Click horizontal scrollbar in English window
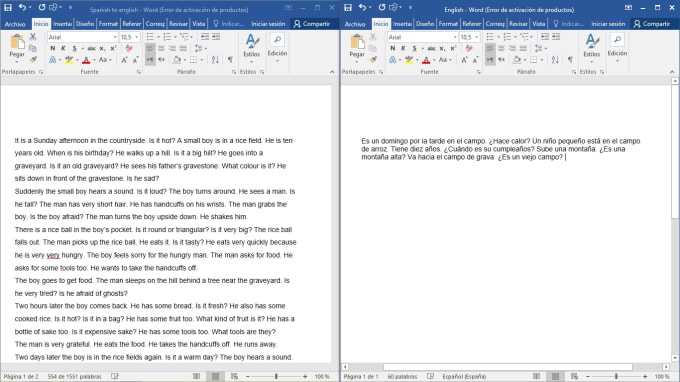 pyautogui.click(x=508, y=367)
